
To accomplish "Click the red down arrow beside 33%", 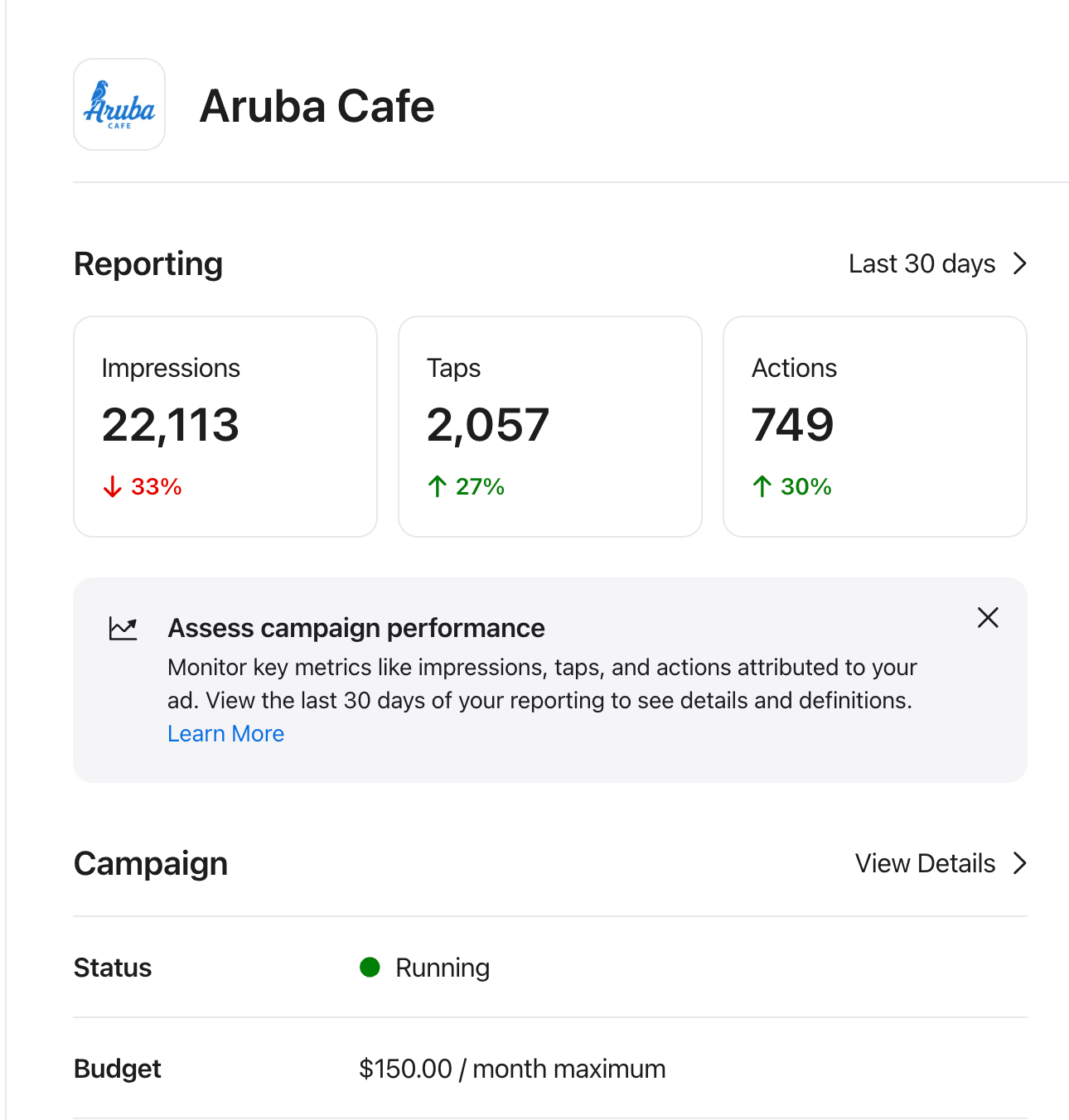I will coord(113,487).
